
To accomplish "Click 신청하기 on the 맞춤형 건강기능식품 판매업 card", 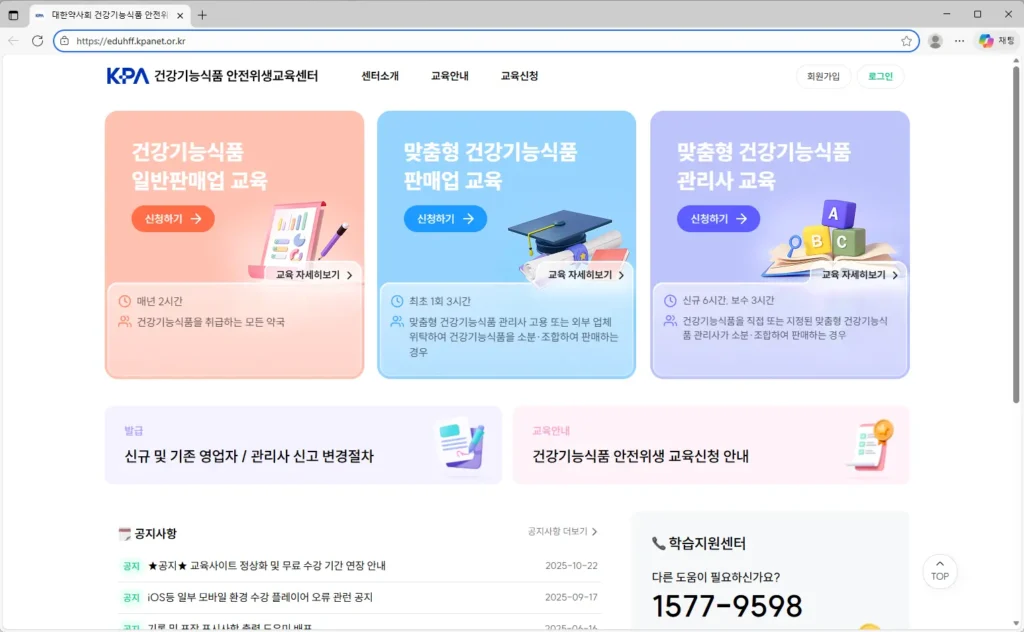I will click(444, 219).
